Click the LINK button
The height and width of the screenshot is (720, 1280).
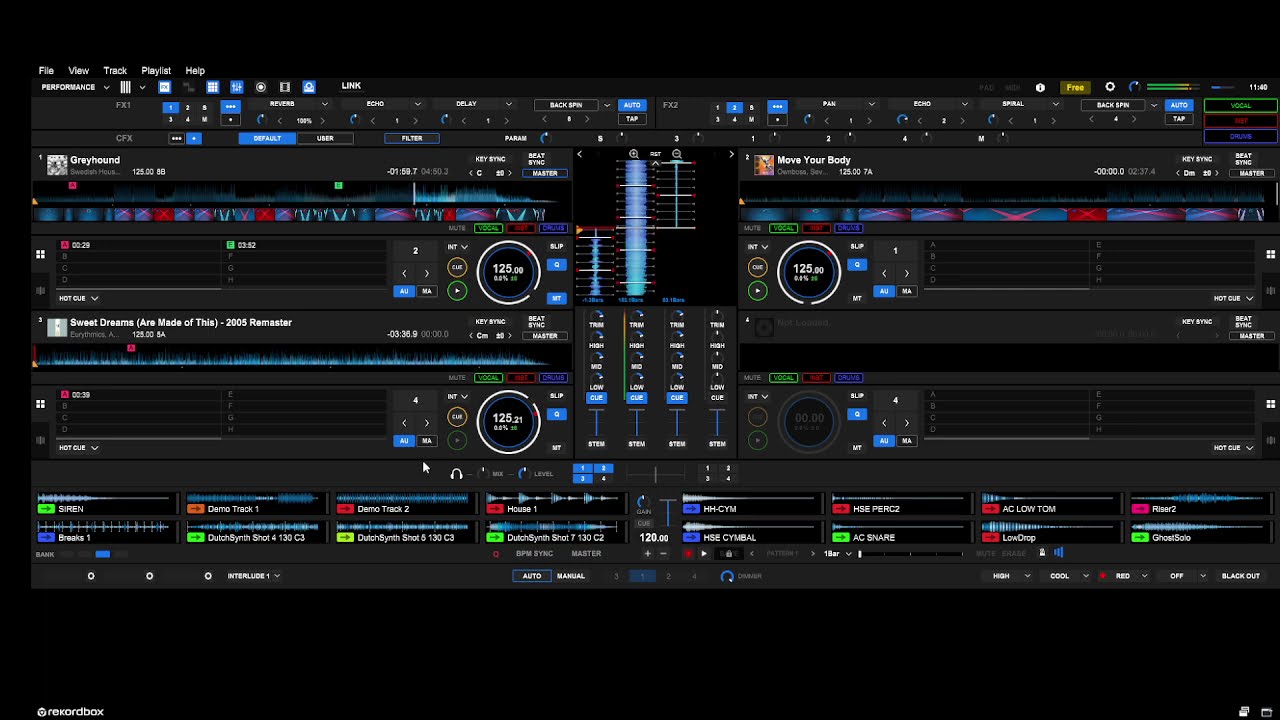coord(351,86)
